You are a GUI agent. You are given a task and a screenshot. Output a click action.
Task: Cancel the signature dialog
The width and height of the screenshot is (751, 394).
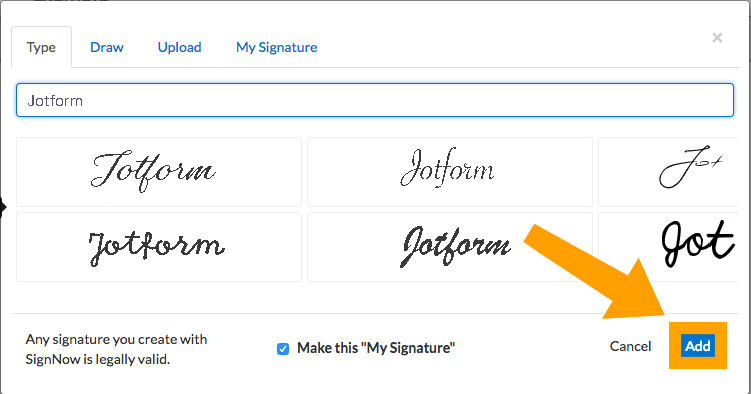tap(630, 346)
